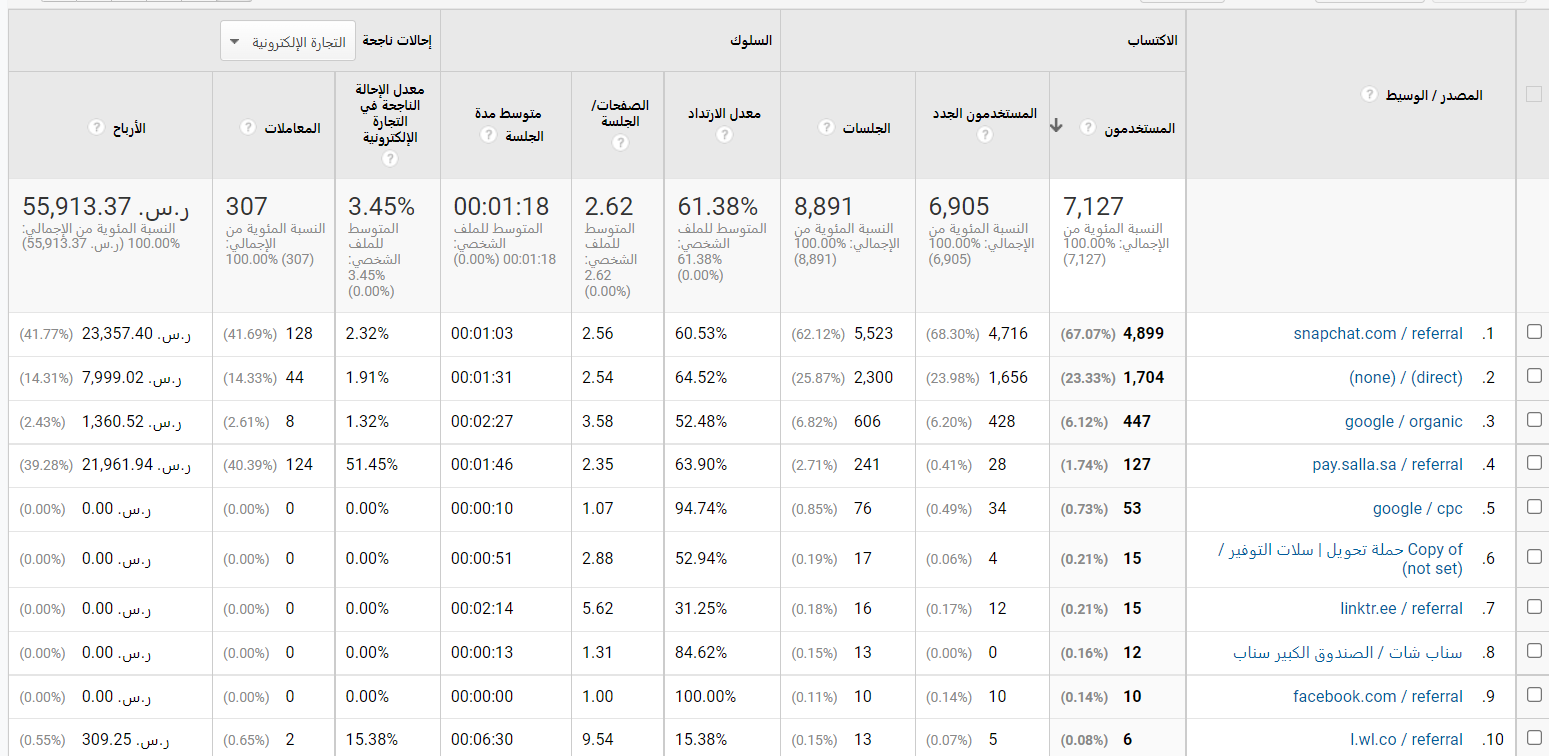
Task: Click the linktr.ee / referral link
Action: [x=1401, y=609]
